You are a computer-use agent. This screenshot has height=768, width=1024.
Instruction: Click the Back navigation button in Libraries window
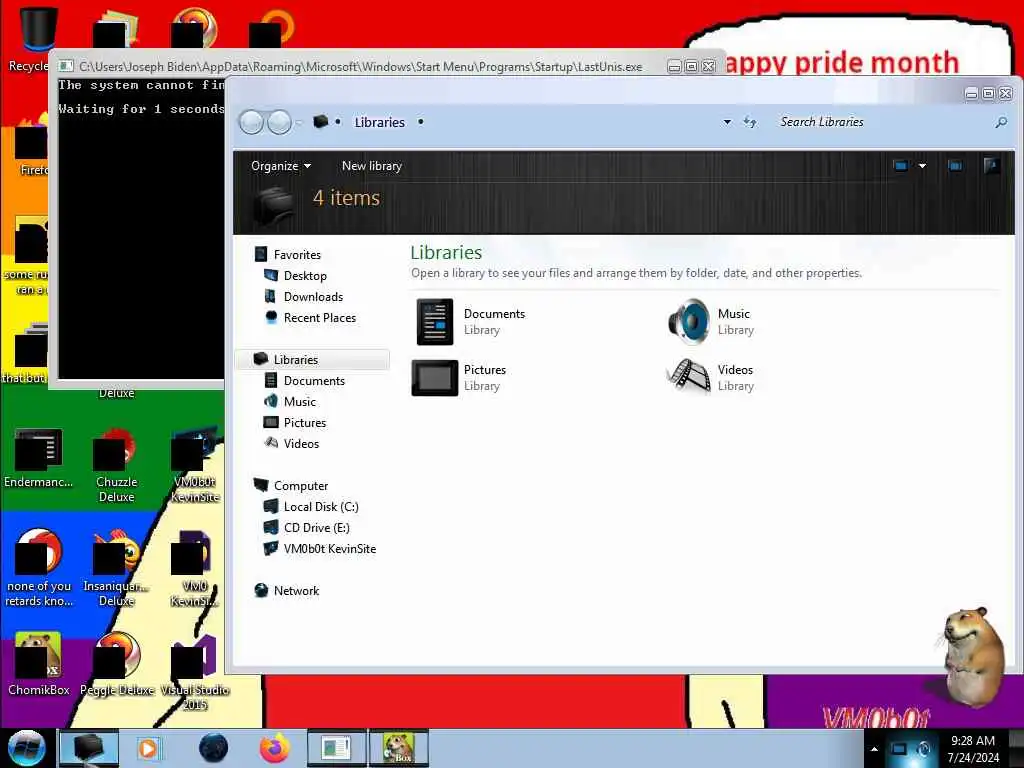(x=251, y=122)
